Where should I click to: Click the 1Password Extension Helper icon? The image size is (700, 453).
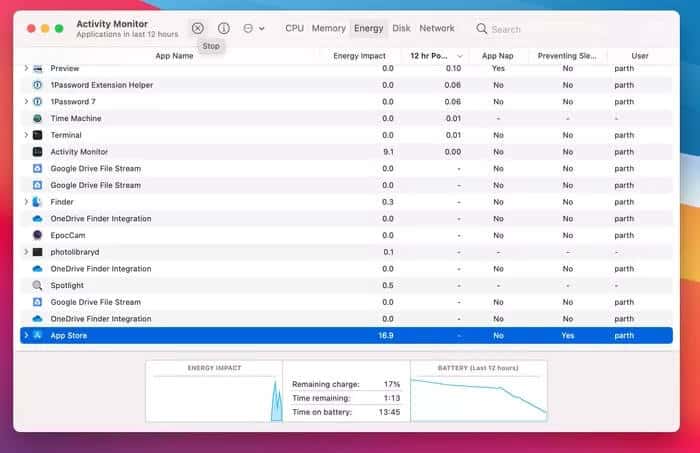coord(38,85)
